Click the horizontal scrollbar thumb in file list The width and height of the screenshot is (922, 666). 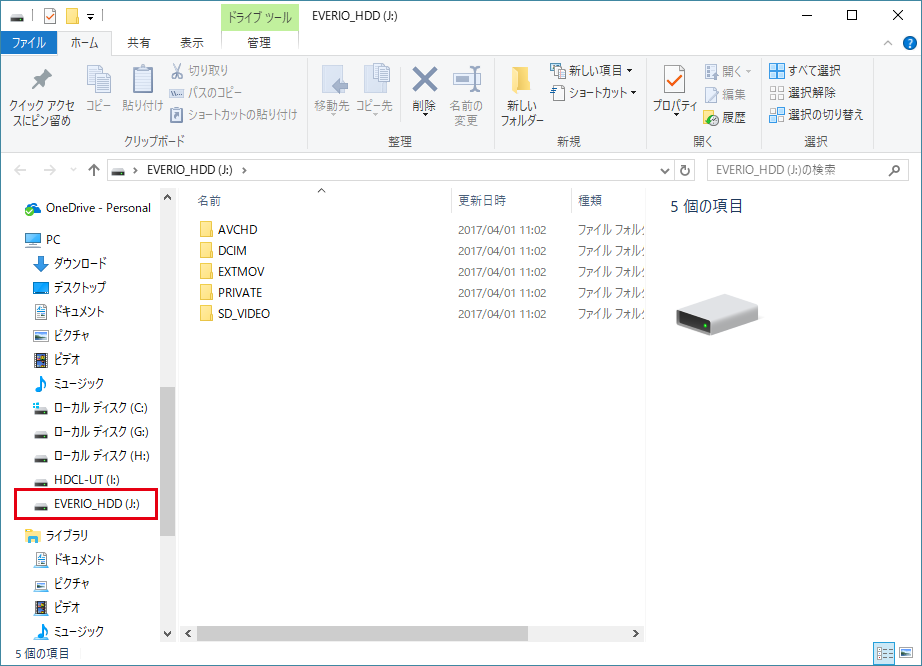coord(362,634)
